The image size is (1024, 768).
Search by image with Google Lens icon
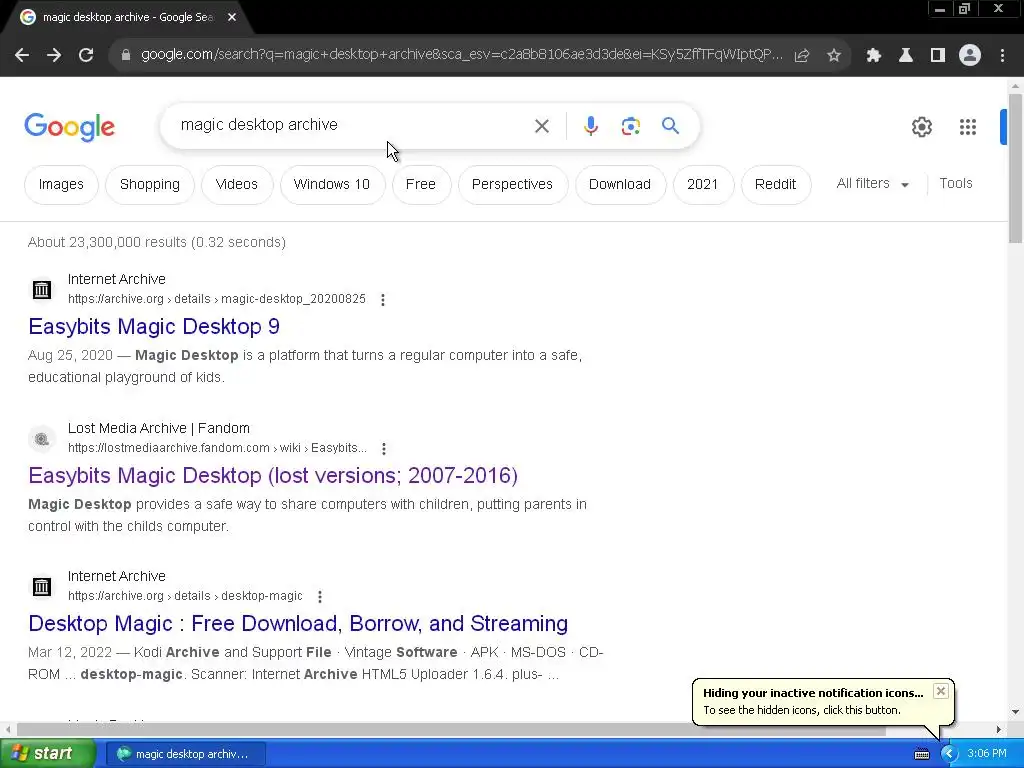click(x=631, y=126)
